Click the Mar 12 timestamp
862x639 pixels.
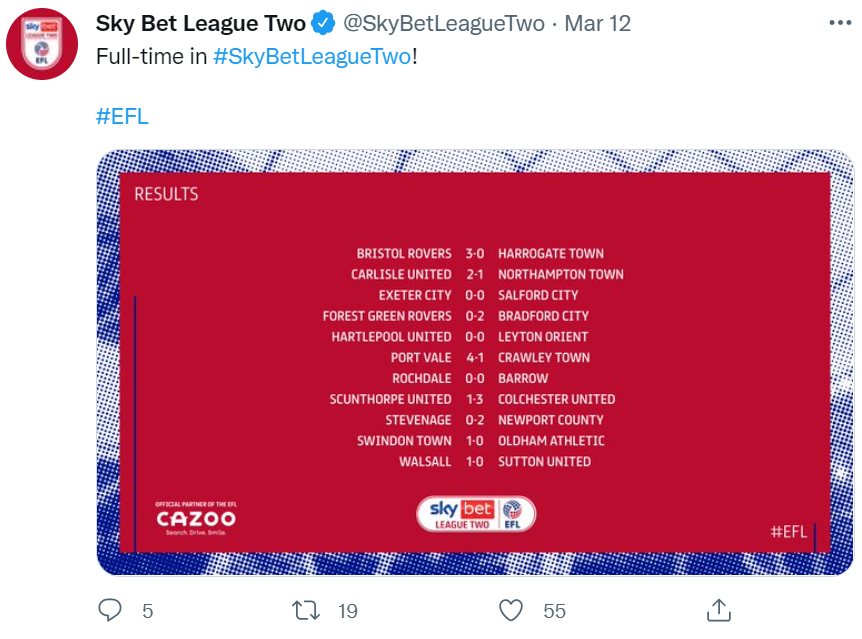click(598, 23)
